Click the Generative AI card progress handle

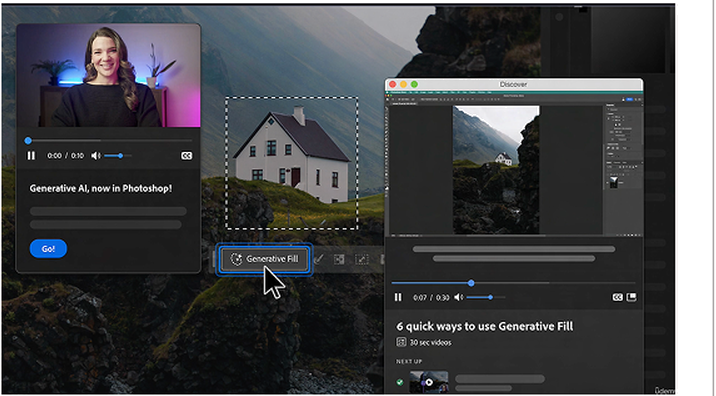click(x=28, y=141)
